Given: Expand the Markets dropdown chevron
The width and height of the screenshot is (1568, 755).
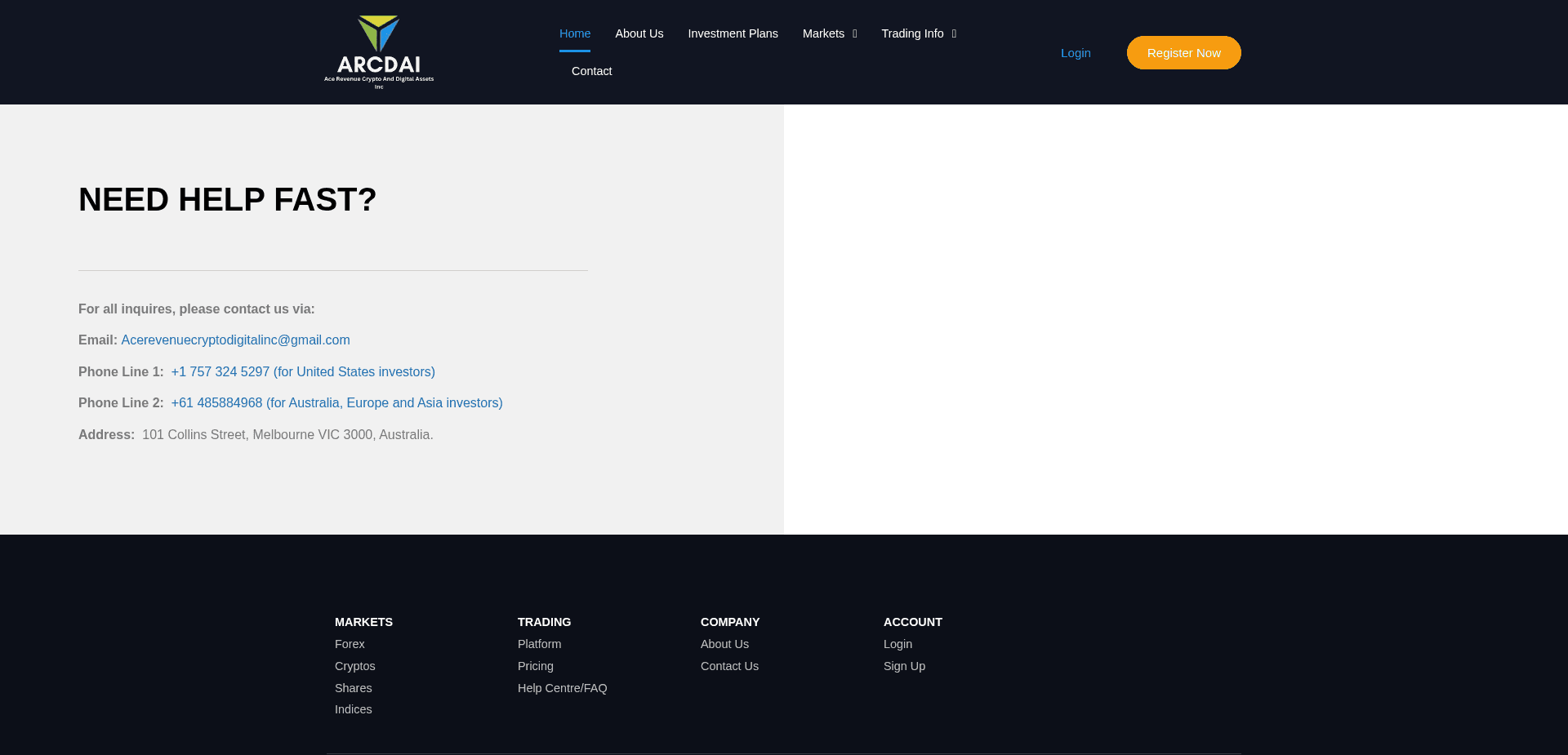Looking at the screenshot, I should point(853,33).
